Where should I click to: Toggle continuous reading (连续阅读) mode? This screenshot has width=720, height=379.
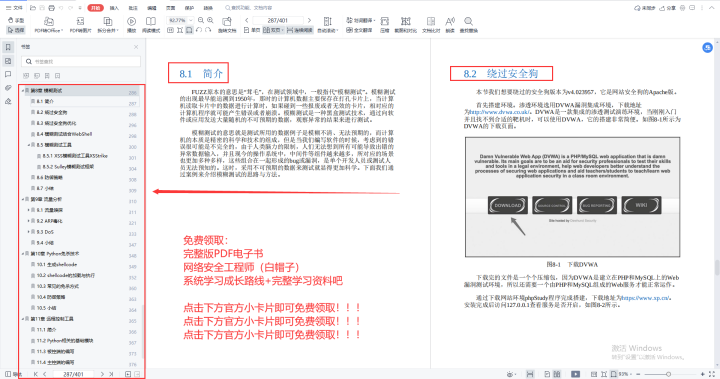299,30
